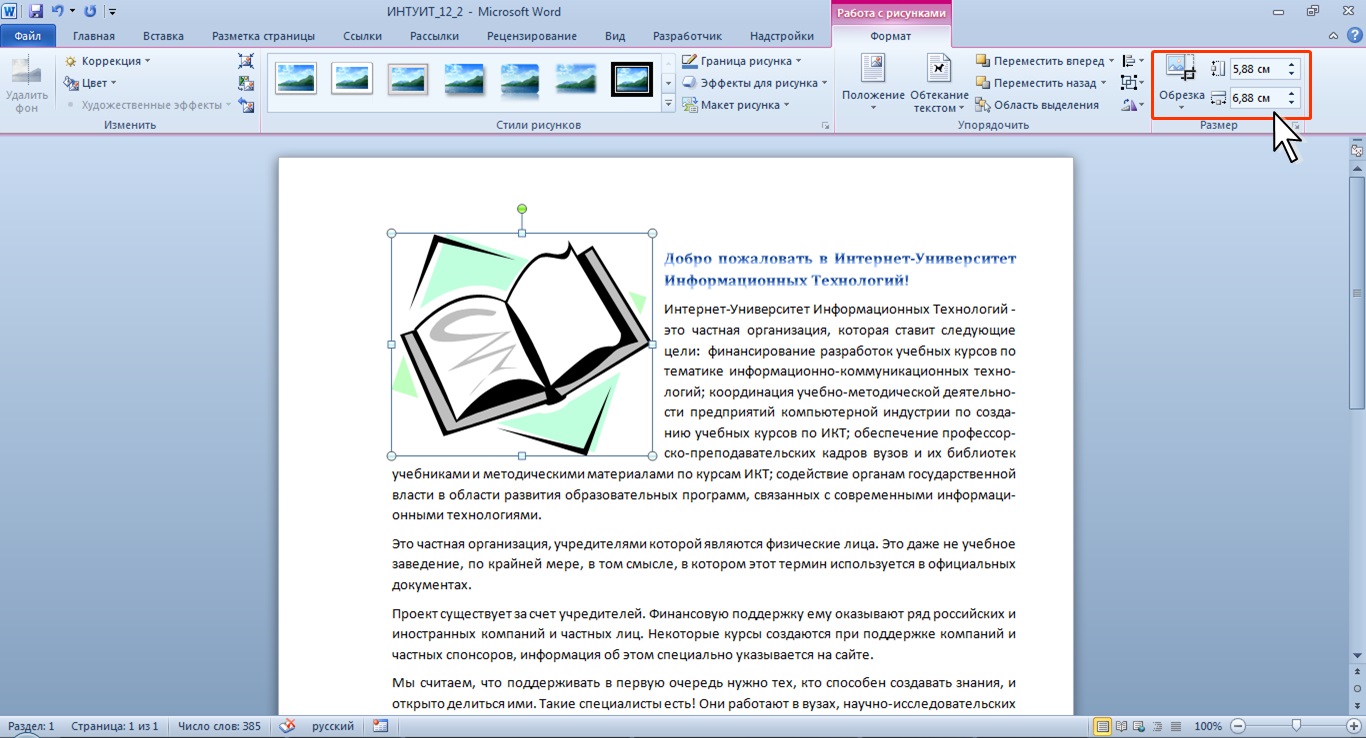Open the Rotate objects dropdown icon
Image resolution: width=1366 pixels, height=738 pixels.
[1133, 105]
